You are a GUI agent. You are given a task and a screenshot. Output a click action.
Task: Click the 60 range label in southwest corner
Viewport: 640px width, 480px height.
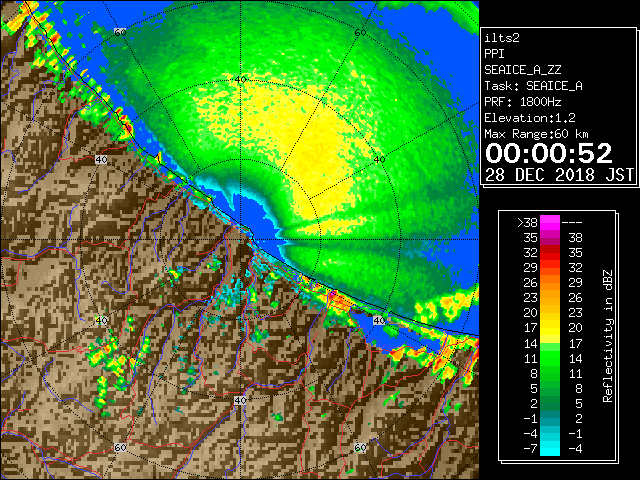point(120,447)
